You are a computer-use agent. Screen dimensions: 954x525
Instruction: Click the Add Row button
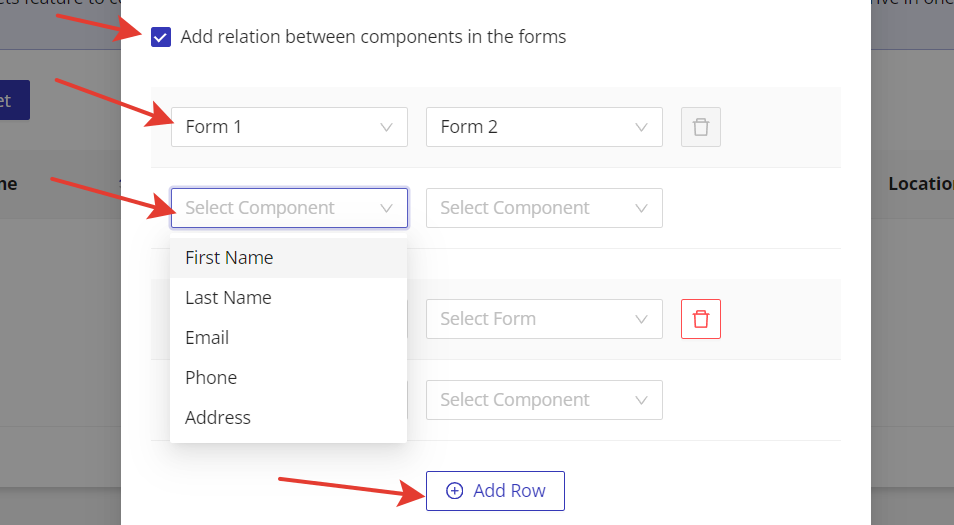coord(495,491)
